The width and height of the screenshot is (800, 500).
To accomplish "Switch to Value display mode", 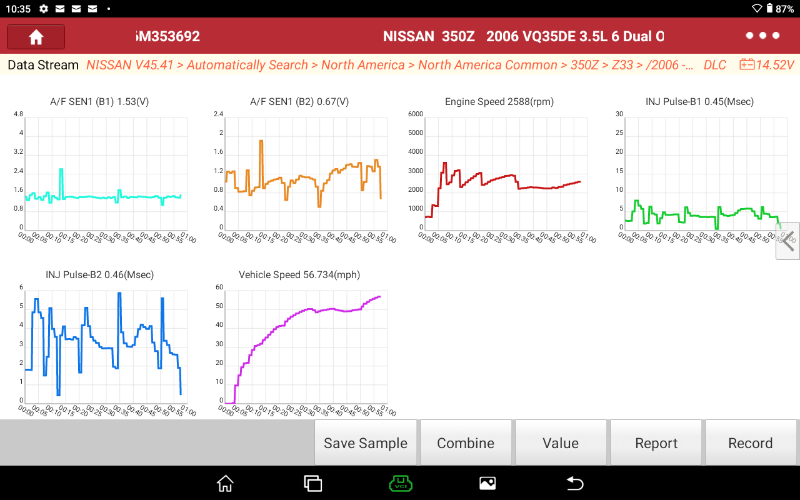I will tap(560, 443).
